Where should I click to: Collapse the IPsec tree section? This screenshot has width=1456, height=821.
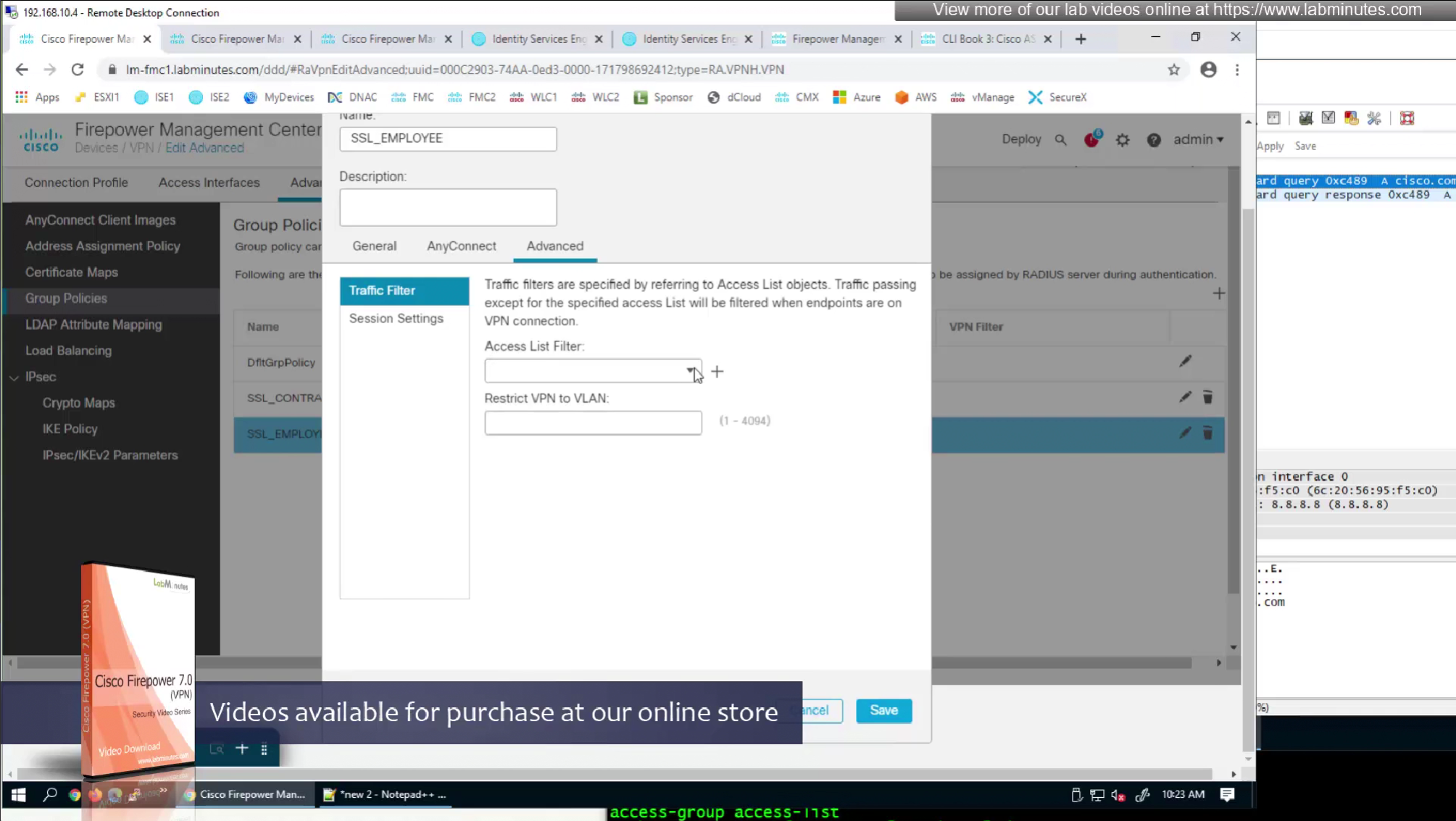[x=14, y=378]
